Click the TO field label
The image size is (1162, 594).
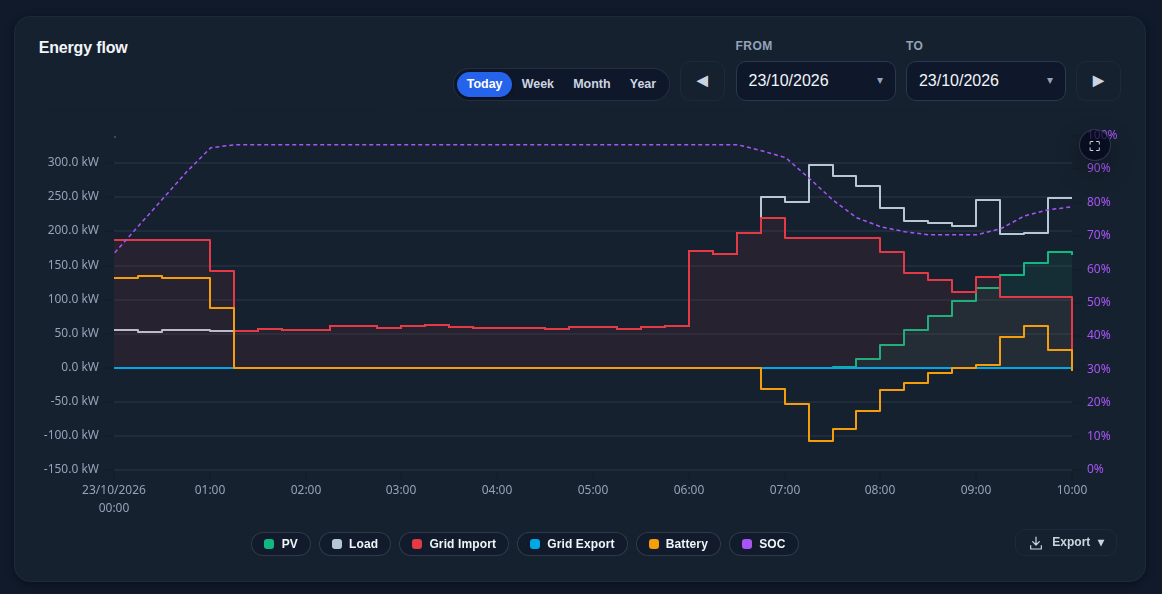click(914, 46)
